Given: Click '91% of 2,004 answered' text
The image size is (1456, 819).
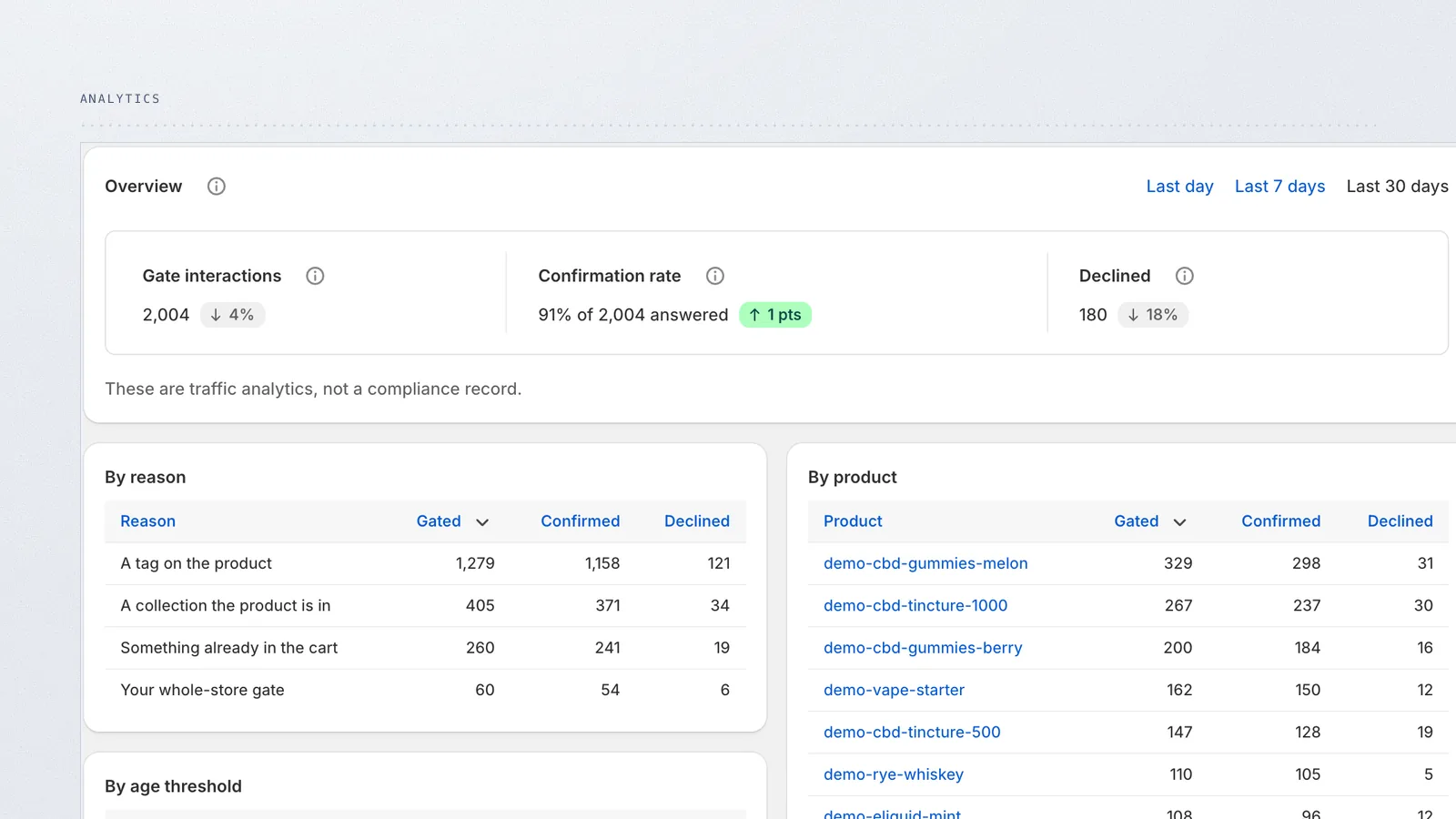Looking at the screenshot, I should click(x=632, y=315).
